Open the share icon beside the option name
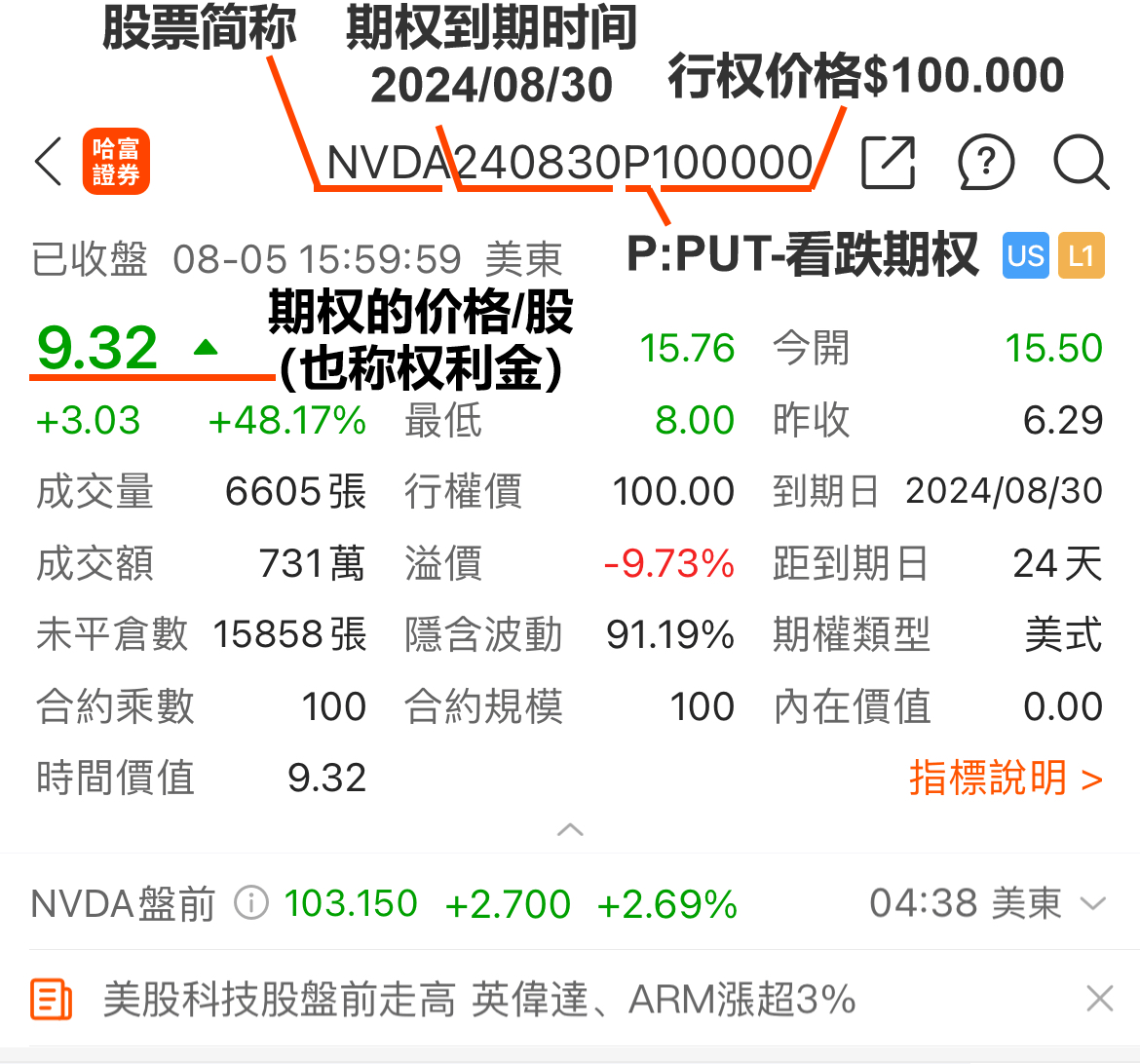This screenshot has width=1140, height=1064. pos(888,164)
